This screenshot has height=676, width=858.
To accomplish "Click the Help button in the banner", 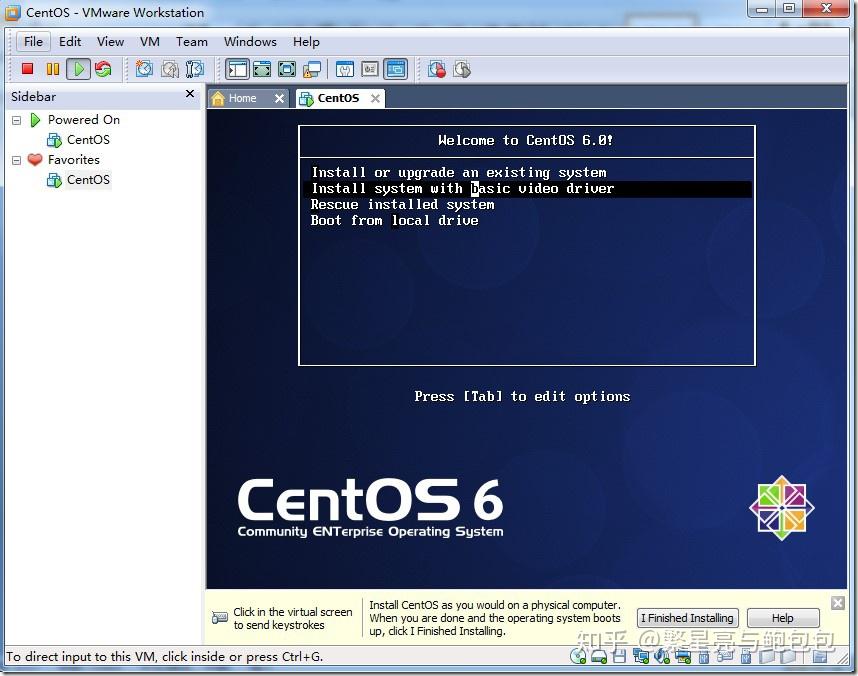I will (783, 618).
